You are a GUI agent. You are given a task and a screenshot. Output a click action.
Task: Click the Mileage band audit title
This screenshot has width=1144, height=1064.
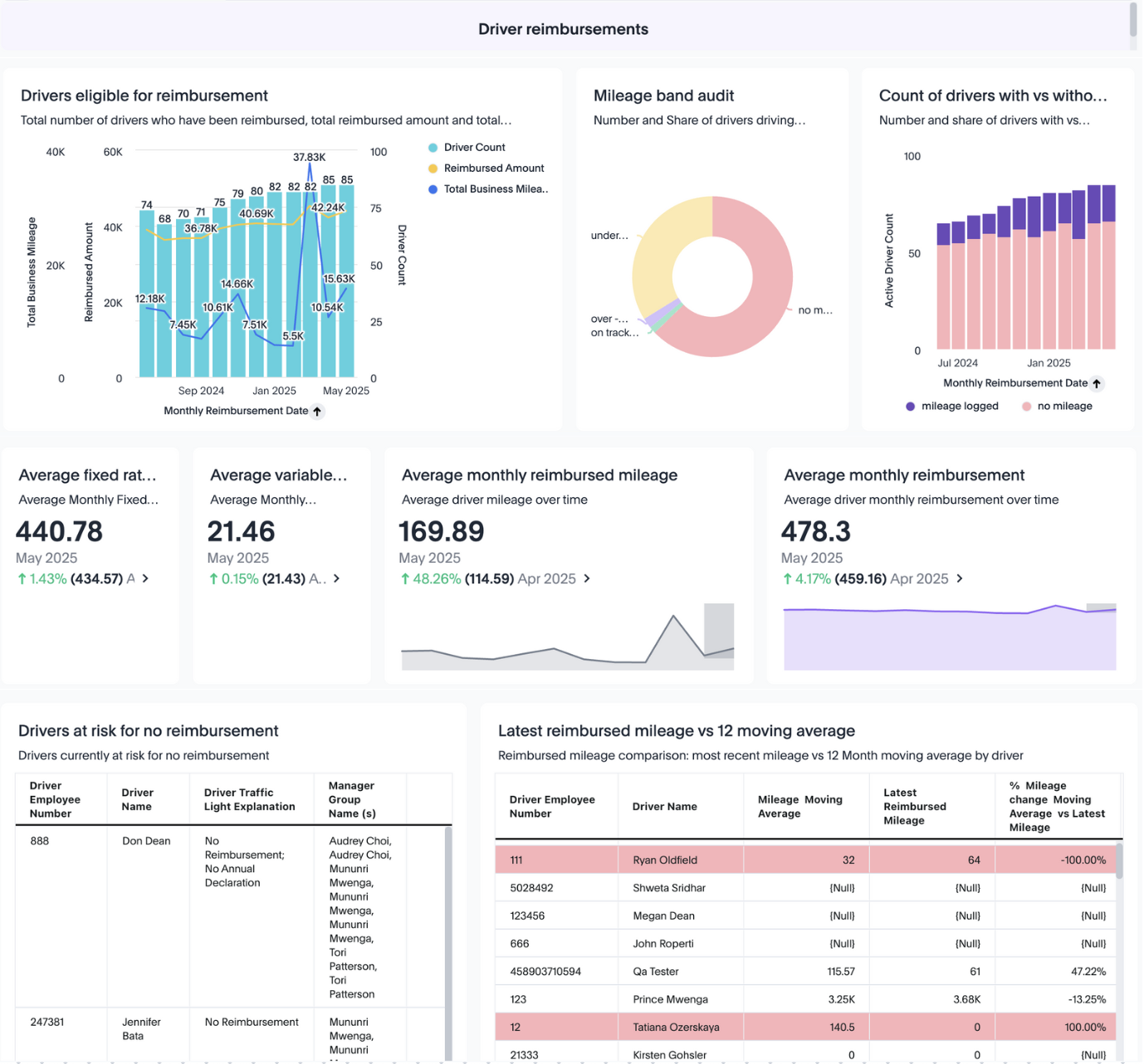click(663, 96)
